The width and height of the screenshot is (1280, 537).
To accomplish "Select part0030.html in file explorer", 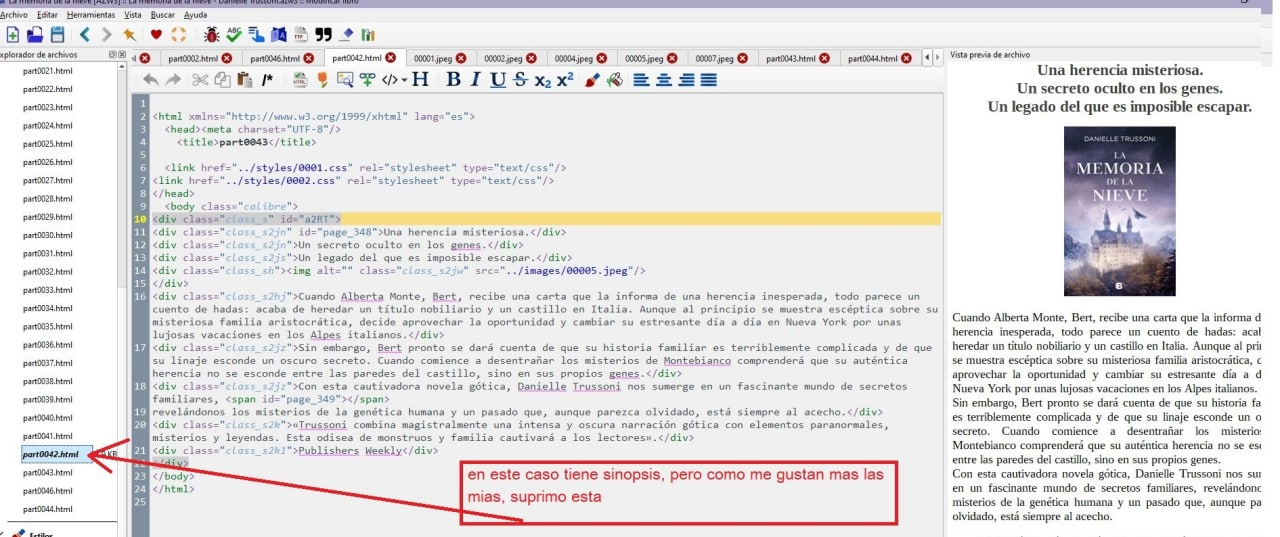I will 47,235.
